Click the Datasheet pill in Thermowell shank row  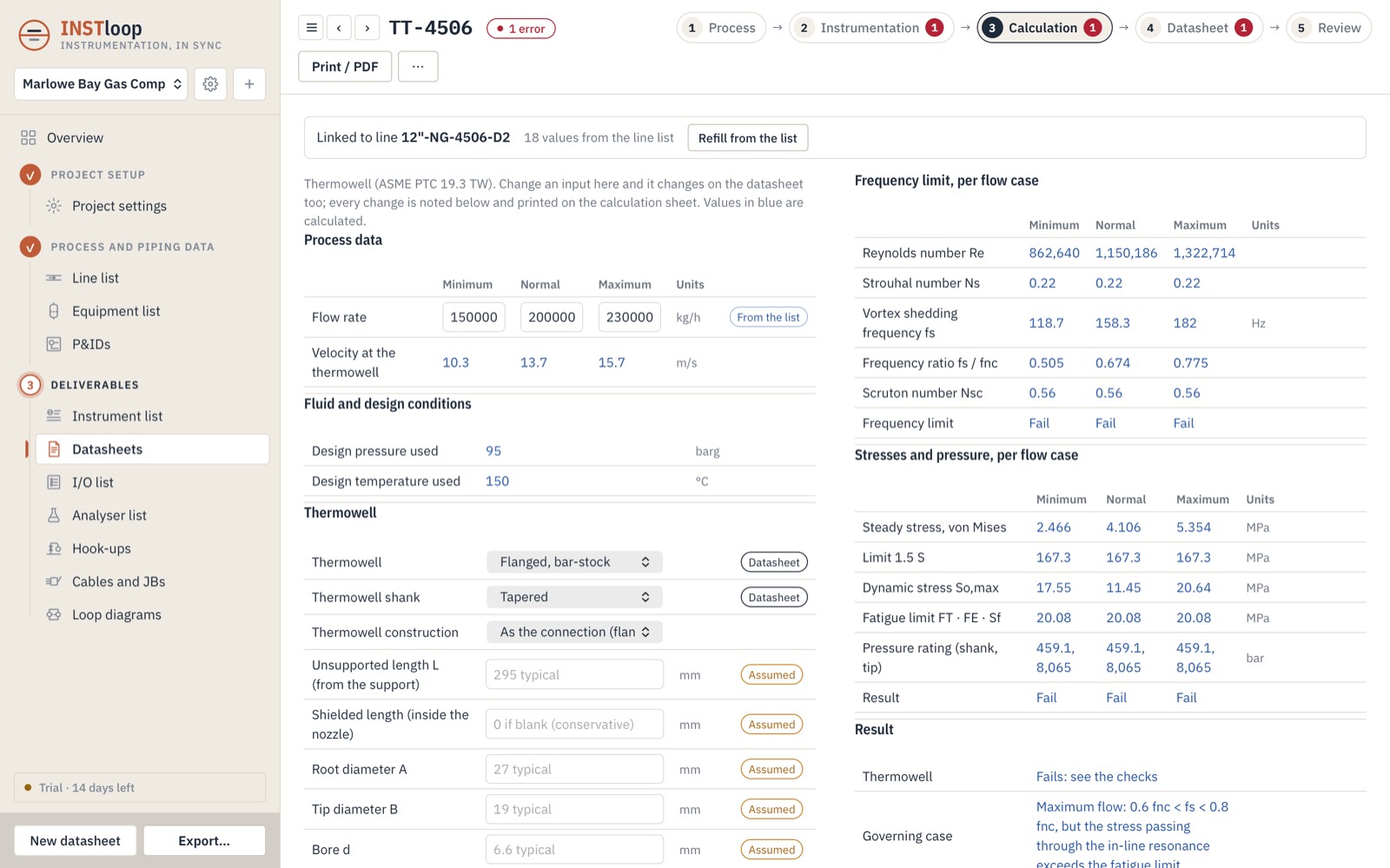point(774,598)
